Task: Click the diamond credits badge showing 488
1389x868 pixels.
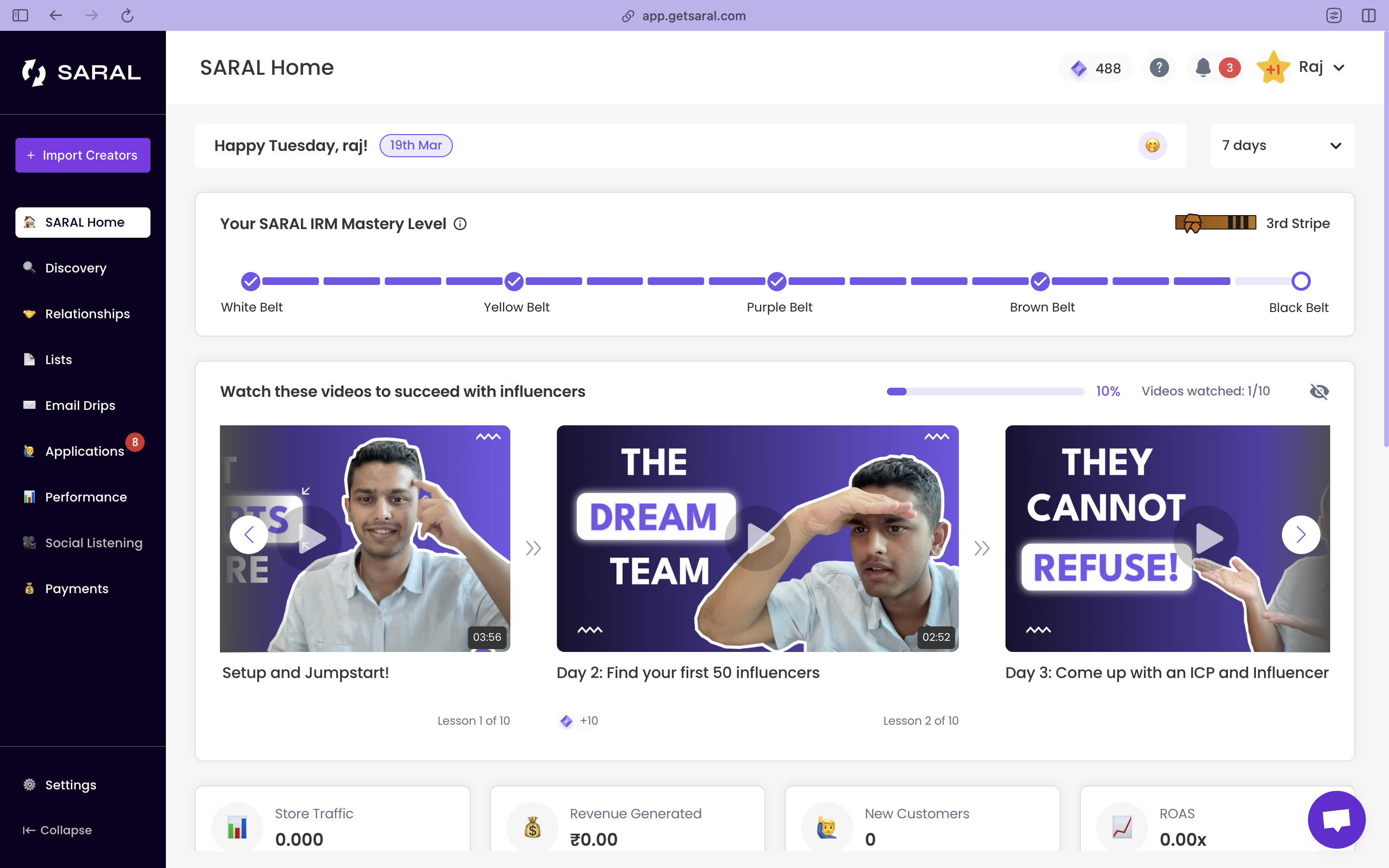Action: coord(1095,68)
